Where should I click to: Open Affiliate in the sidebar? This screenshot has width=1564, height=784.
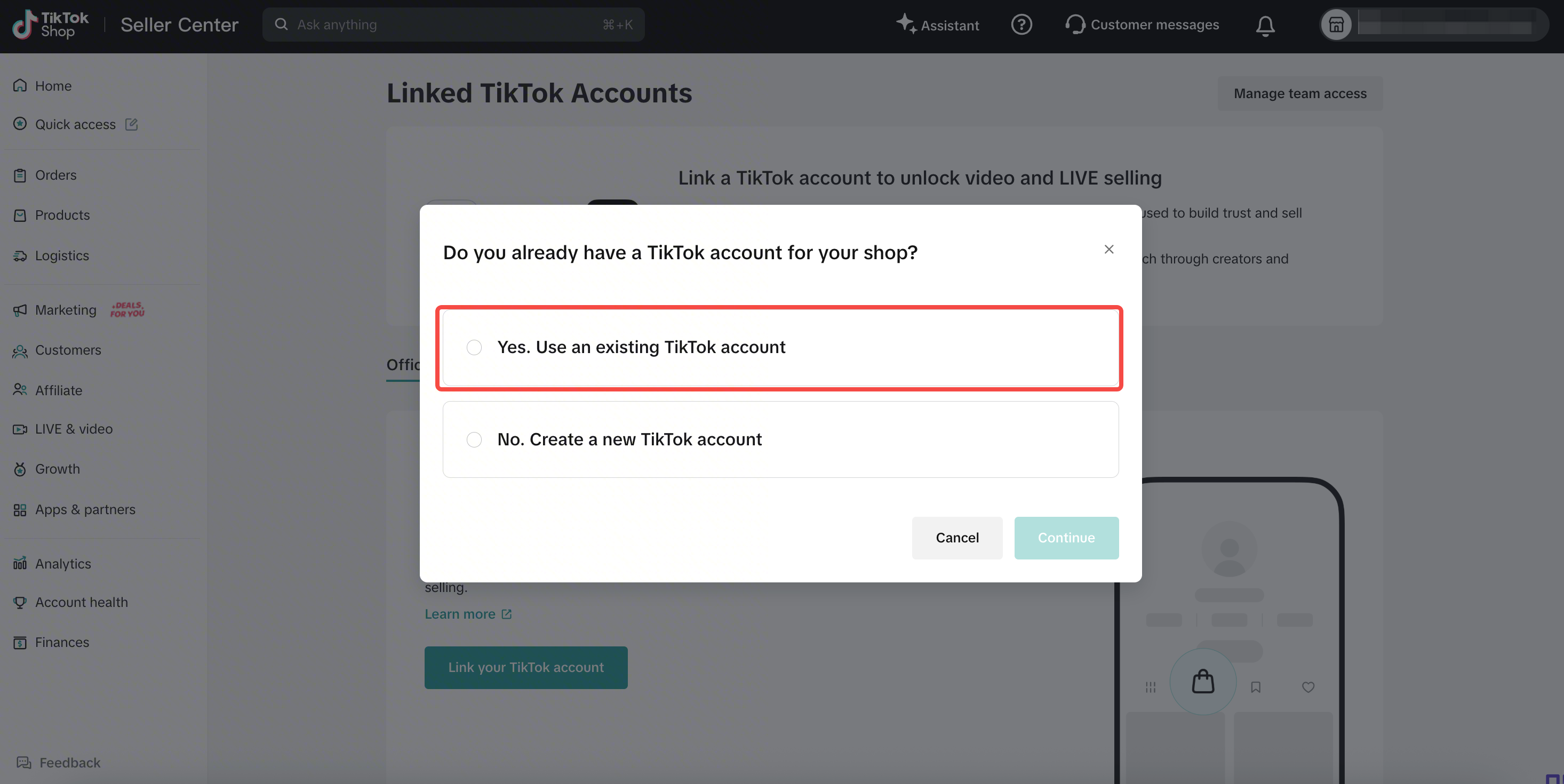click(59, 390)
